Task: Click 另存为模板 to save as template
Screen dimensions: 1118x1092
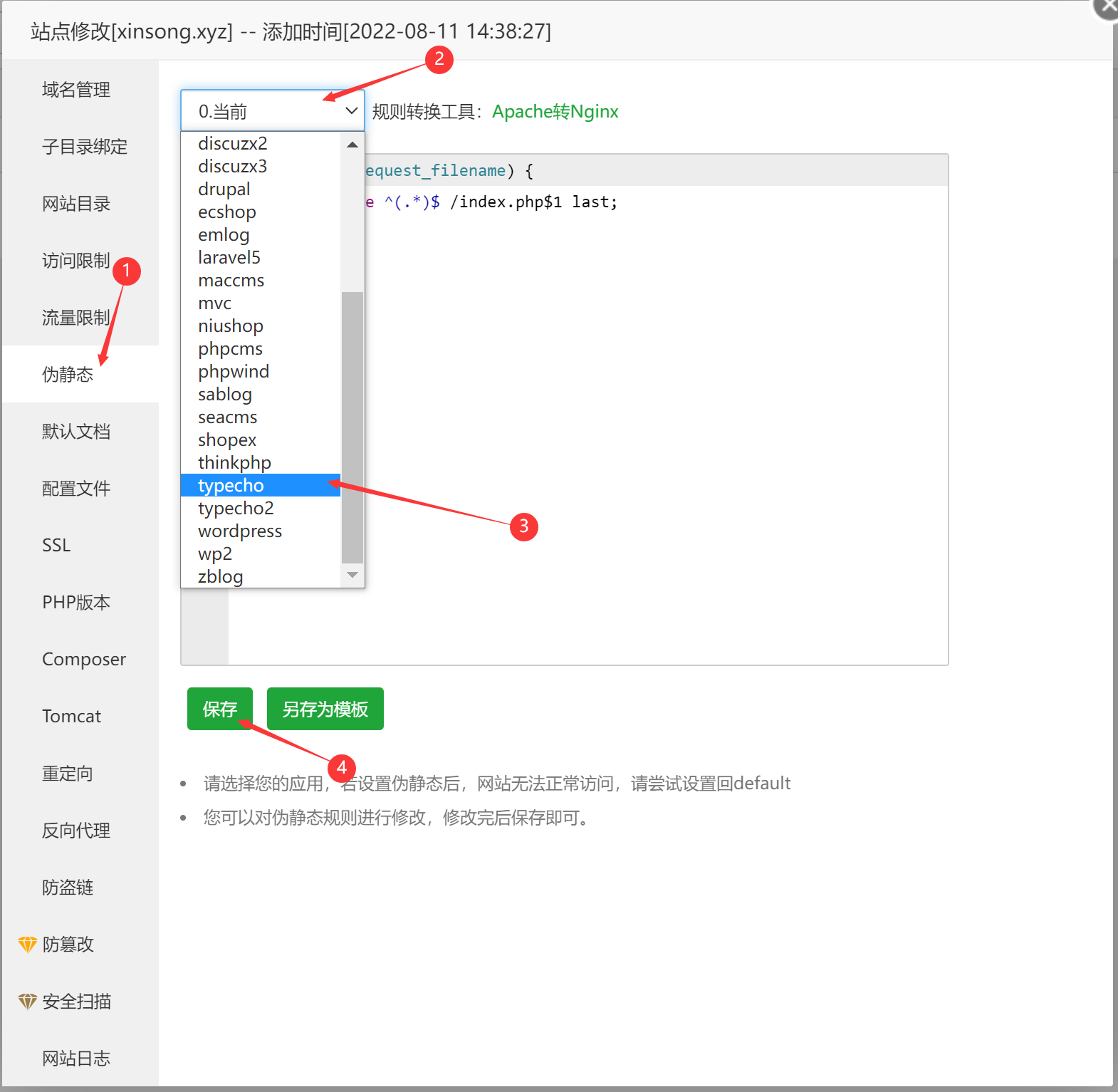Action: tap(325, 709)
